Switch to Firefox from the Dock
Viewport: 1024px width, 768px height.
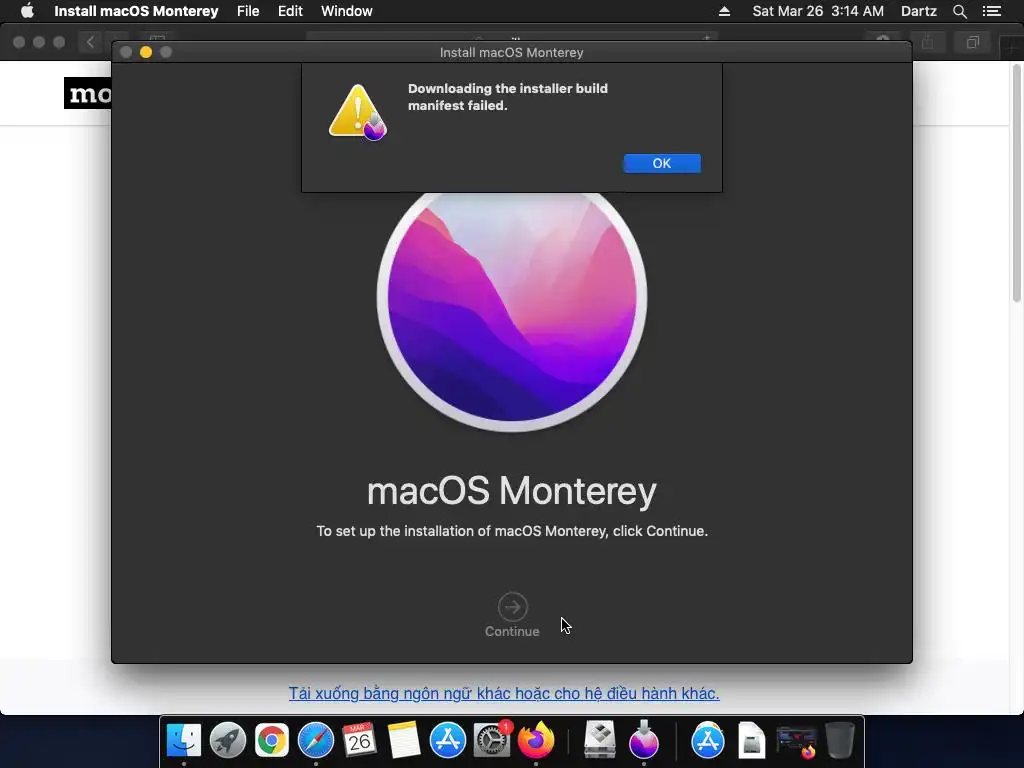536,740
